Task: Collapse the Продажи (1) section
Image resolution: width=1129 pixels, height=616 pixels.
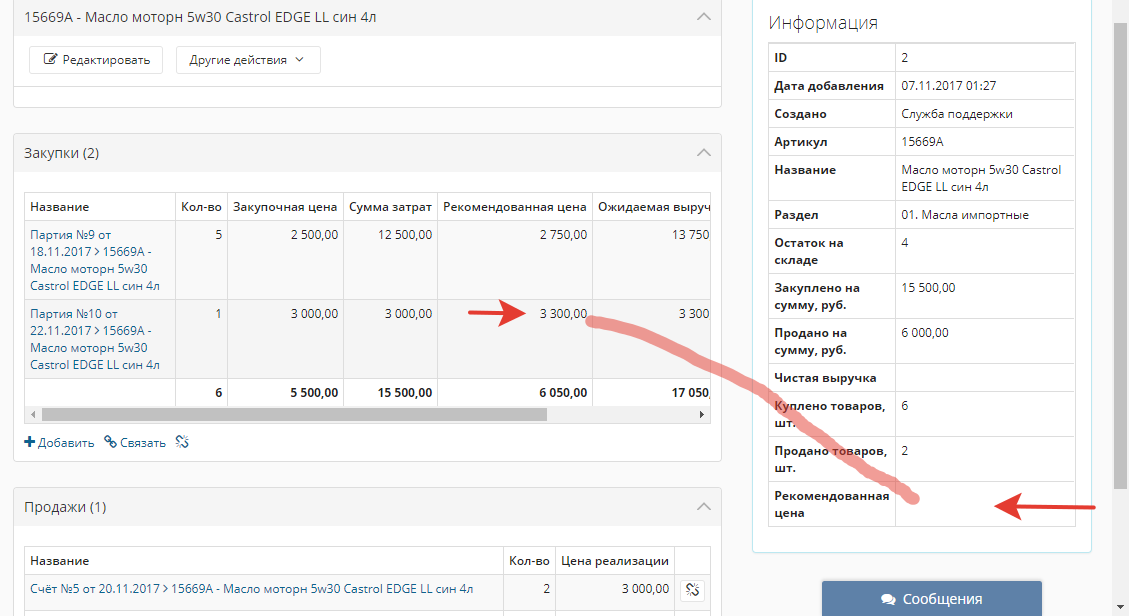Action: [703, 507]
